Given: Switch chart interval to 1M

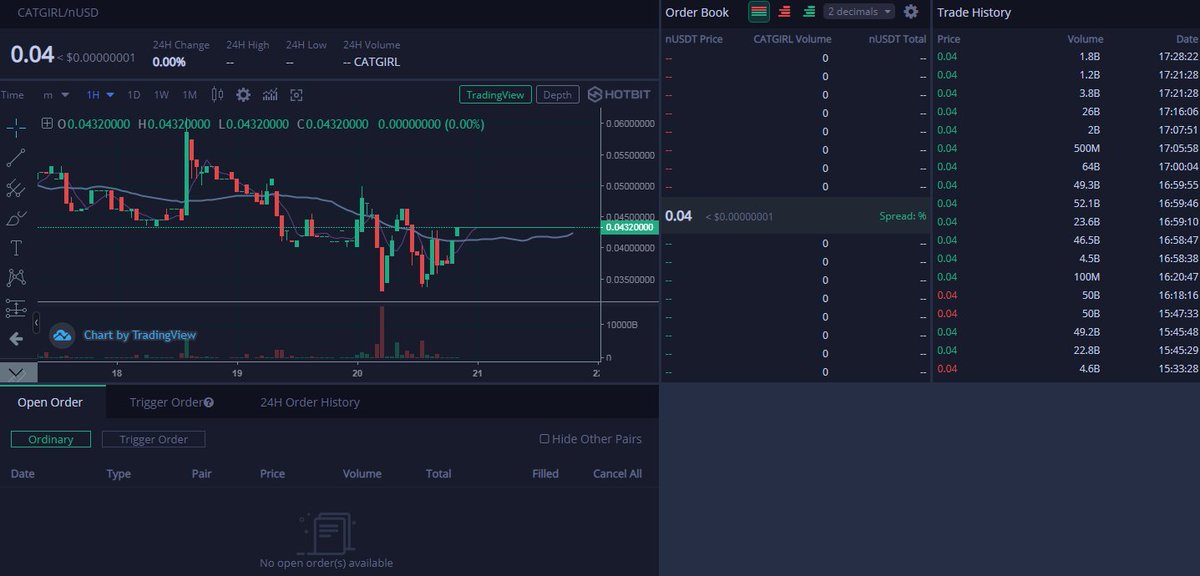Looking at the screenshot, I should tap(190, 95).
